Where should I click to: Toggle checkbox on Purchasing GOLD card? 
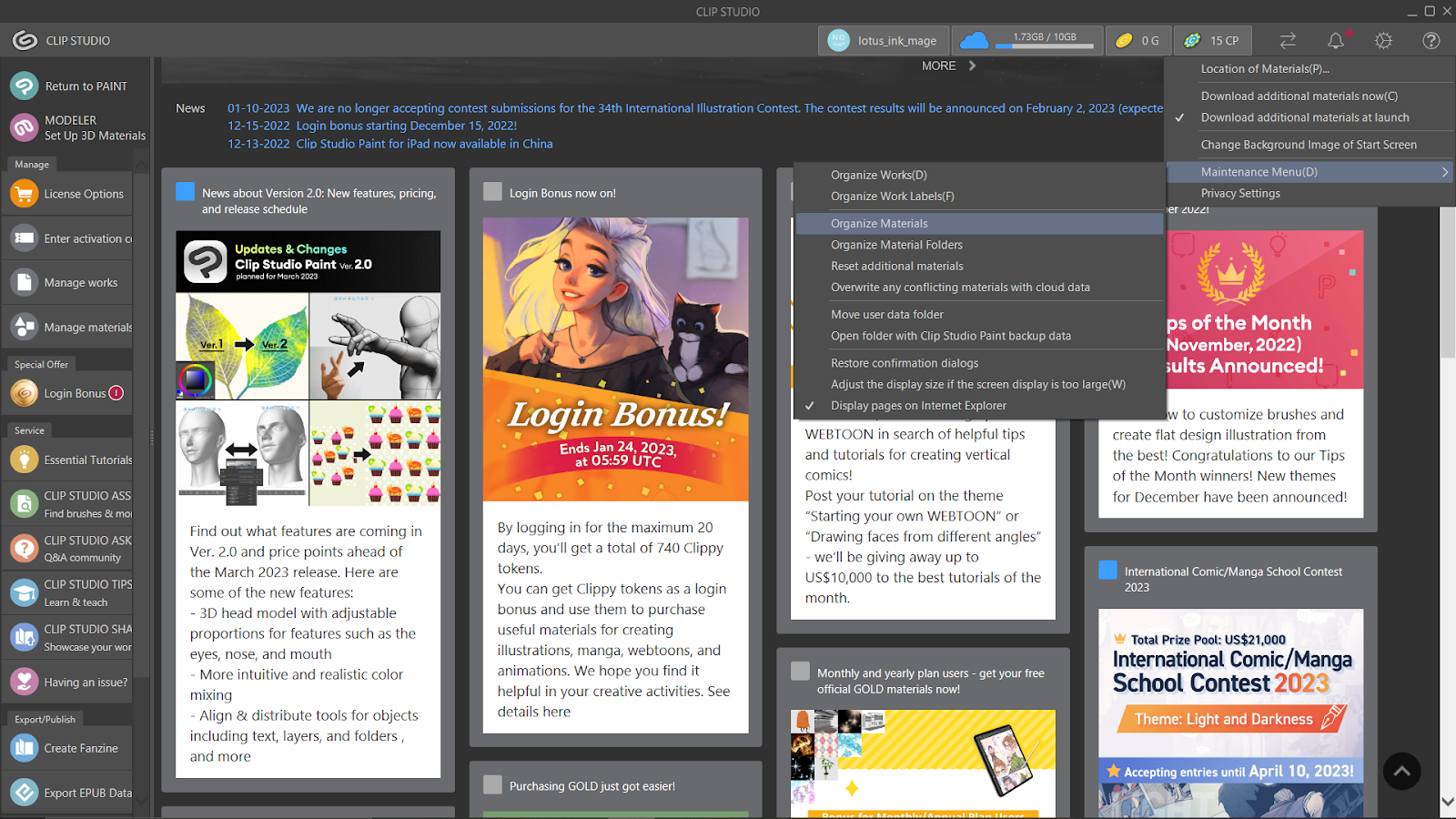(x=492, y=784)
